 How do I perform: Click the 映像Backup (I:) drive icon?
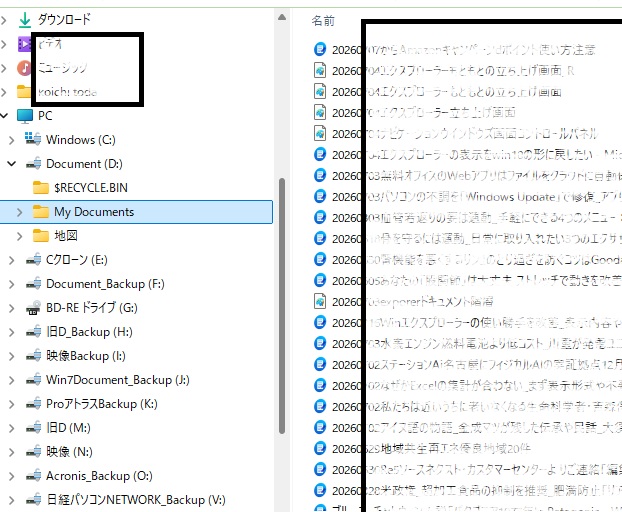(x=33, y=356)
